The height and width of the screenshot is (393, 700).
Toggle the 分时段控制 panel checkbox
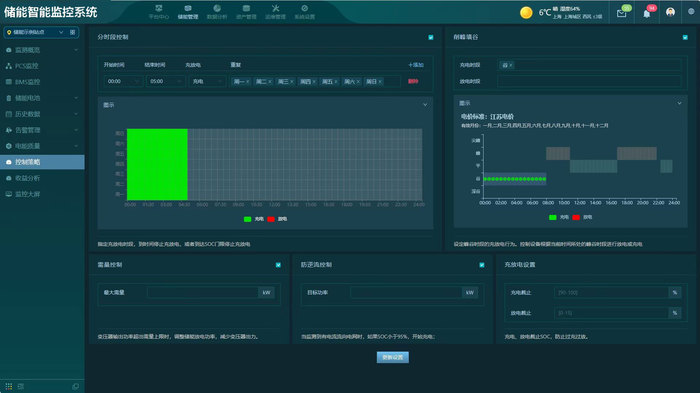click(x=431, y=38)
